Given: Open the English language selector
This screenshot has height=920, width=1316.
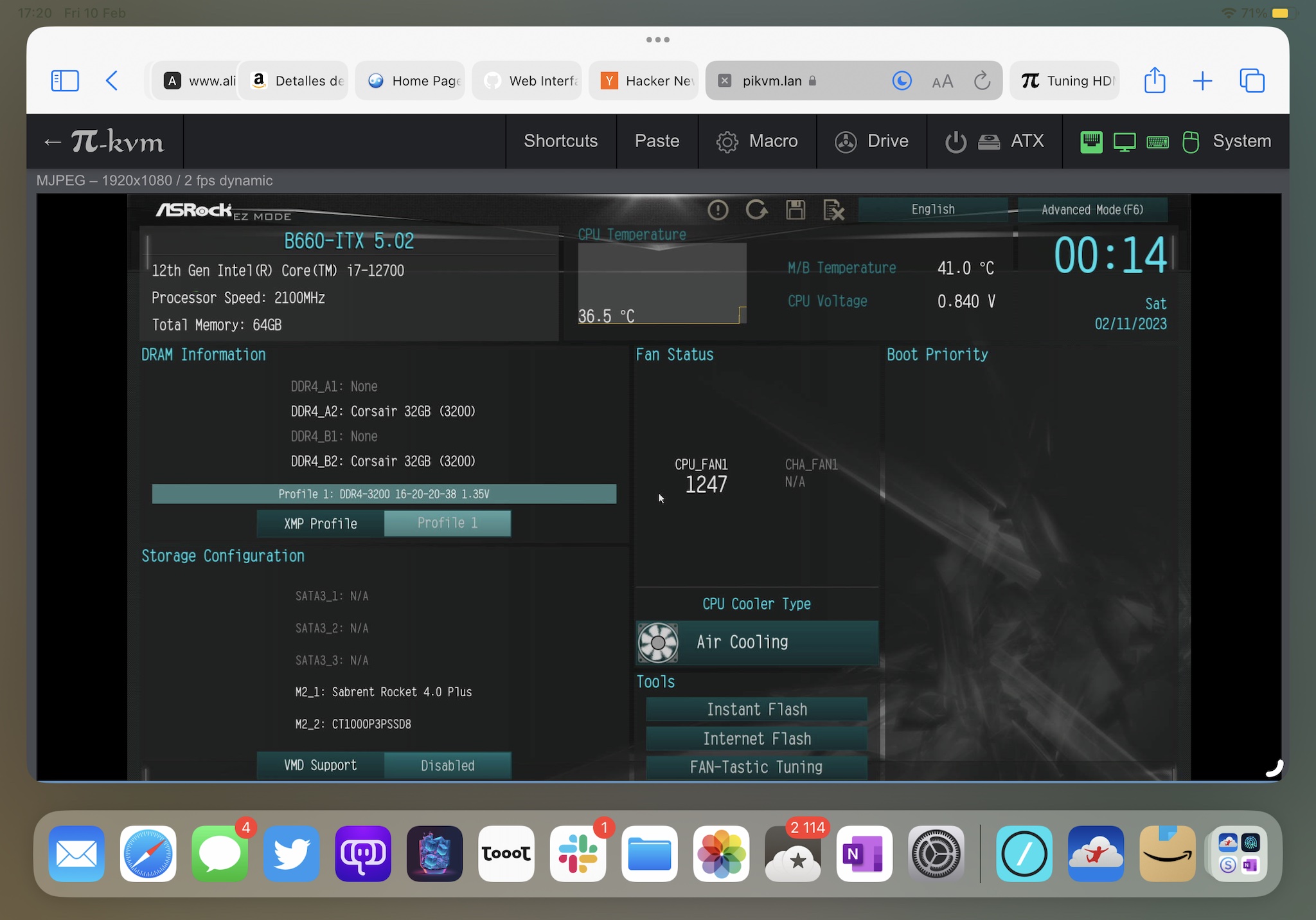Looking at the screenshot, I should 933,210.
